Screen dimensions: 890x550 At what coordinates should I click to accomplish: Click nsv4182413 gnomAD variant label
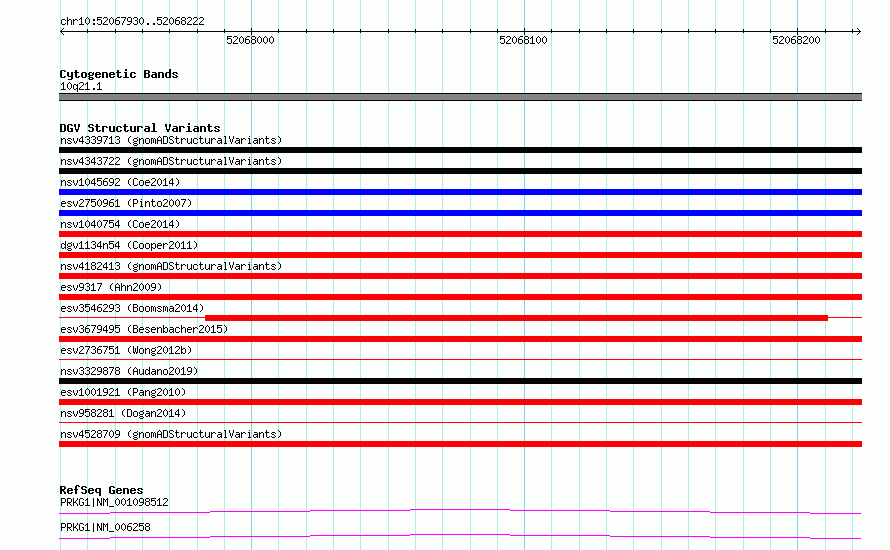click(x=171, y=266)
